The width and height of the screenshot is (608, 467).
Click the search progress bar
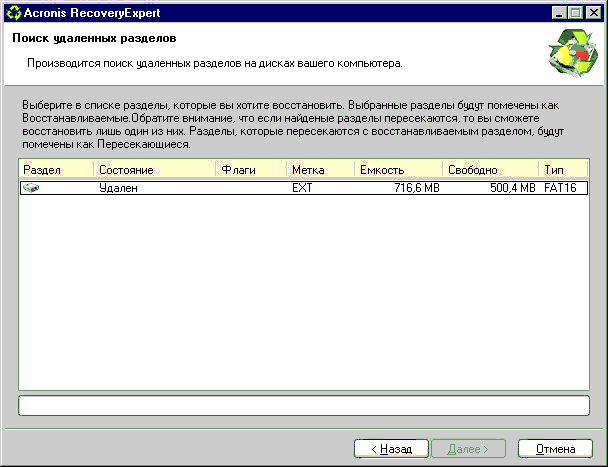point(304,406)
